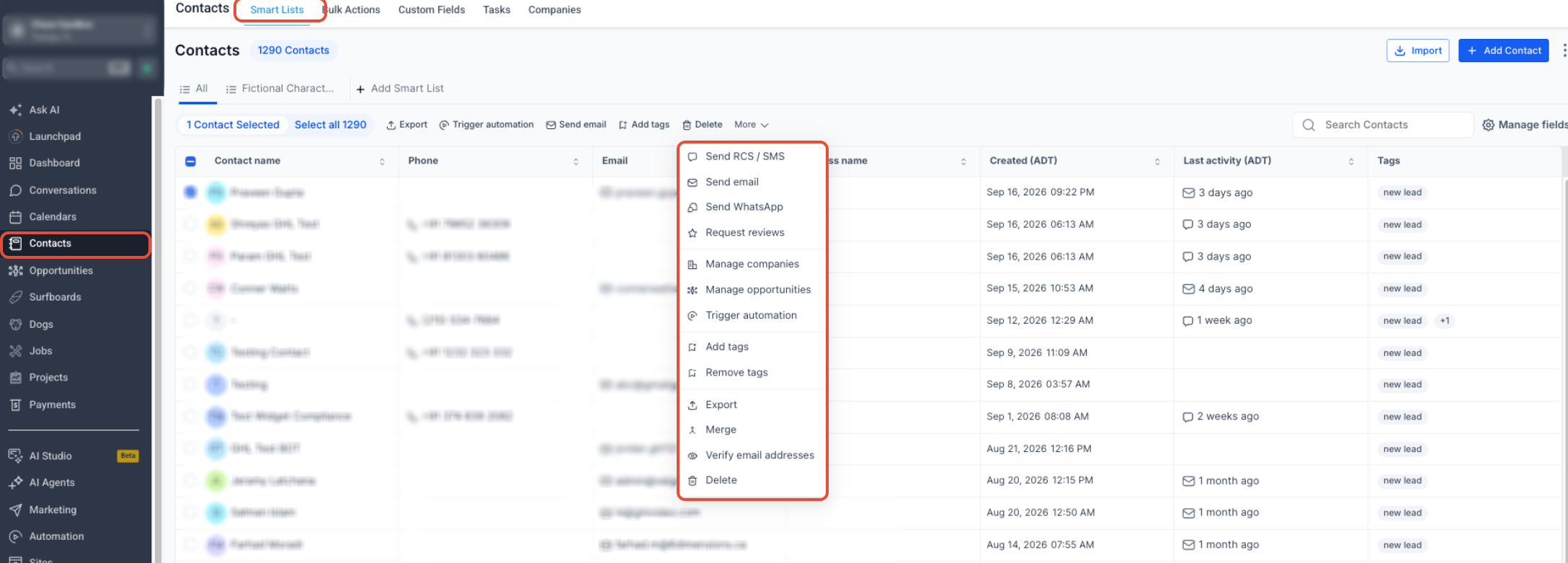The height and width of the screenshot is (563, 1568).
Task: Switch to the Custom Fields tab
Action: tap(432, 10)
